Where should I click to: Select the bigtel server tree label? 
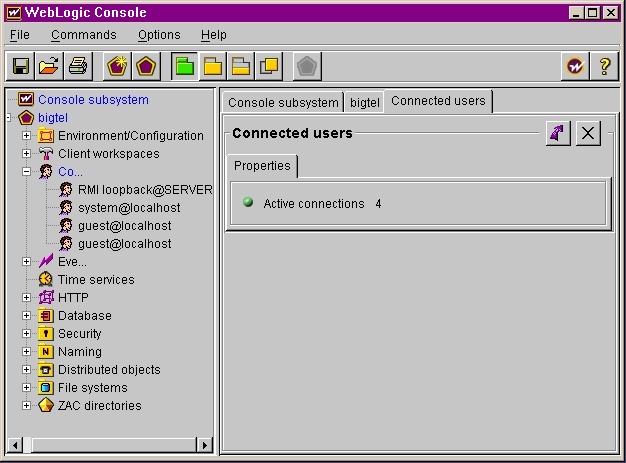coord(53,118)
